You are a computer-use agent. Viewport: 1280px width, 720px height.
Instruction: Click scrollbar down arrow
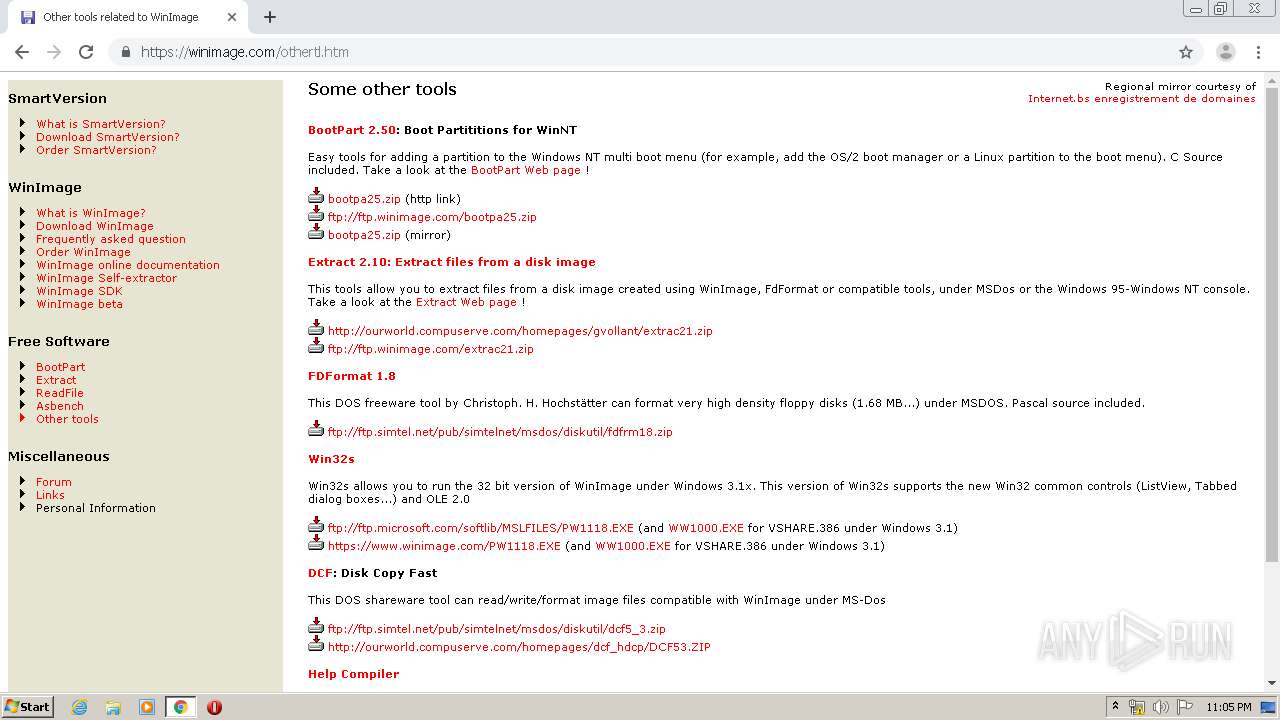pos(1272,683)
